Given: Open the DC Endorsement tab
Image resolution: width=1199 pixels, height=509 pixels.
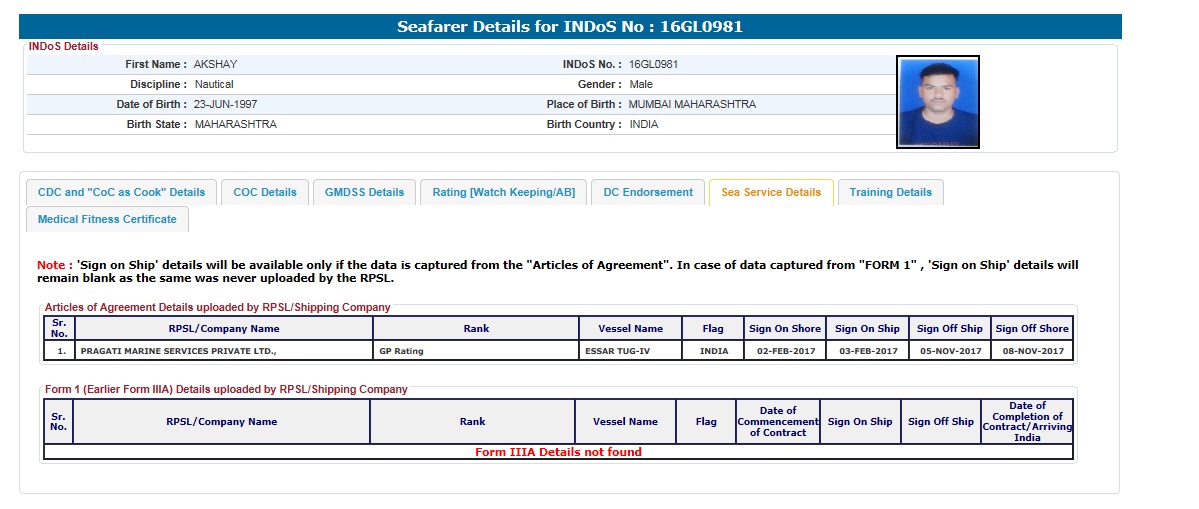Looking at the screenshot, I should 648,193.
